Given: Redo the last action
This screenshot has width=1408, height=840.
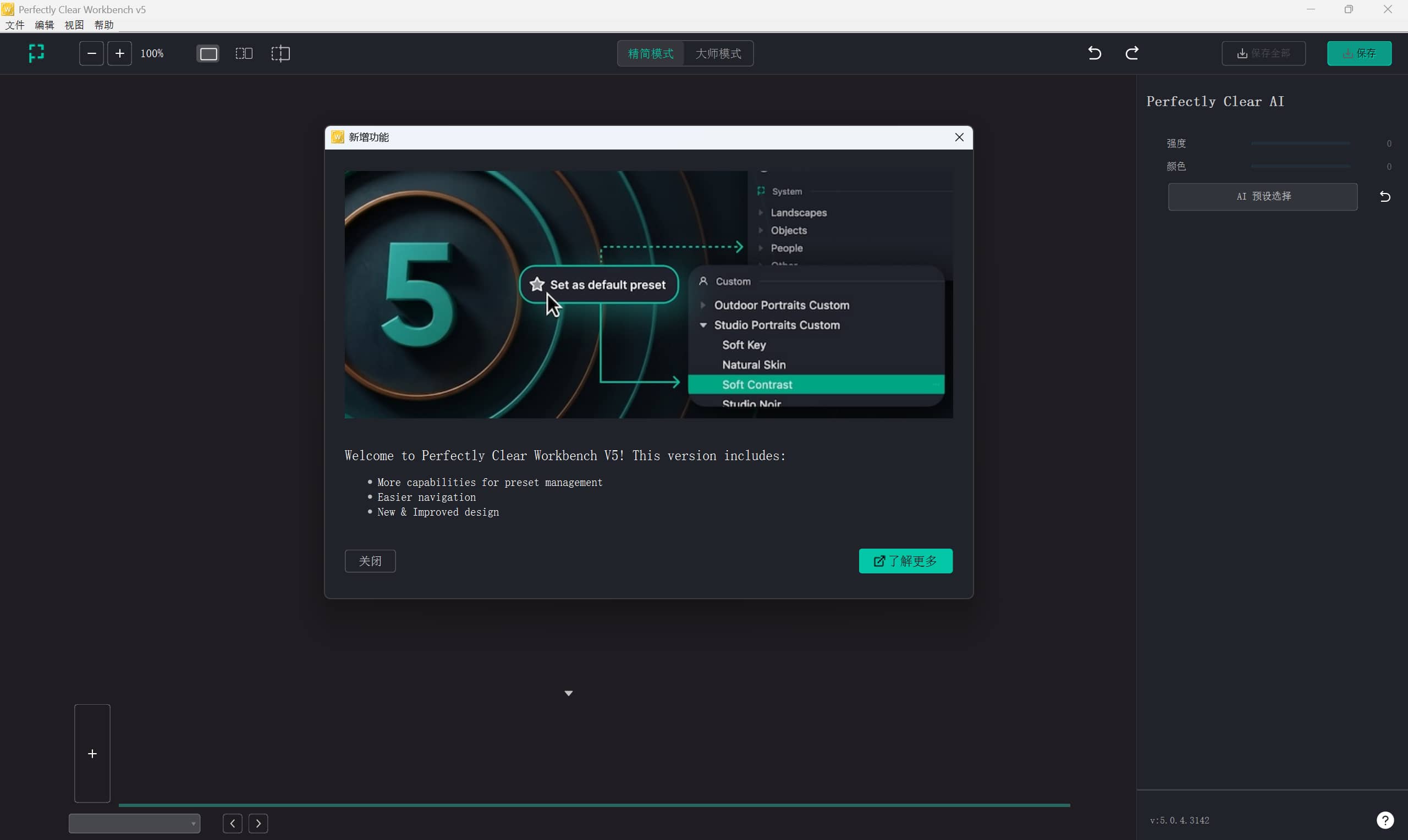Looking at the screenshot, I should 1132,53.
